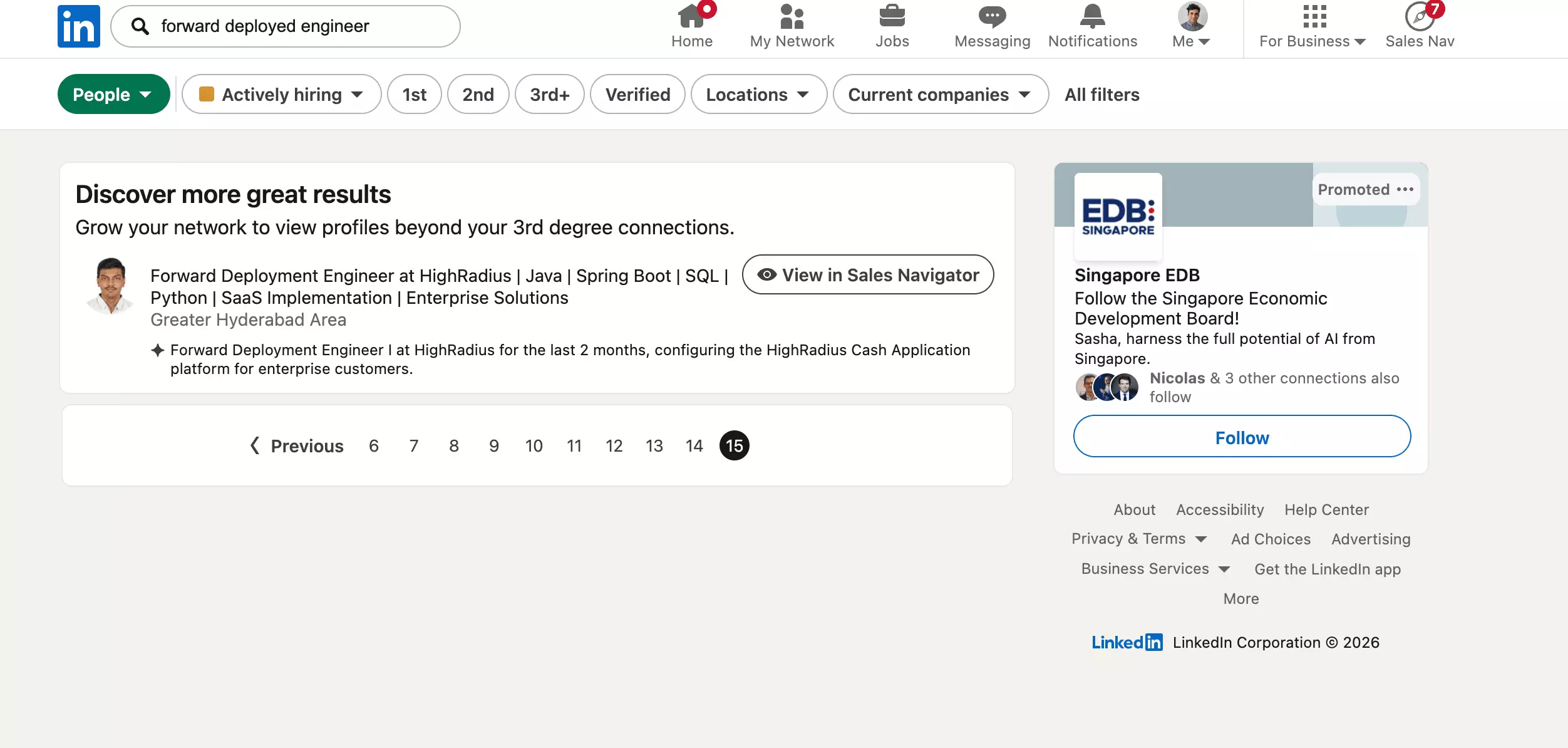Expand the Locations filter dropdown
Viewport: 1568px width, 748px height.
pos(759,94)
